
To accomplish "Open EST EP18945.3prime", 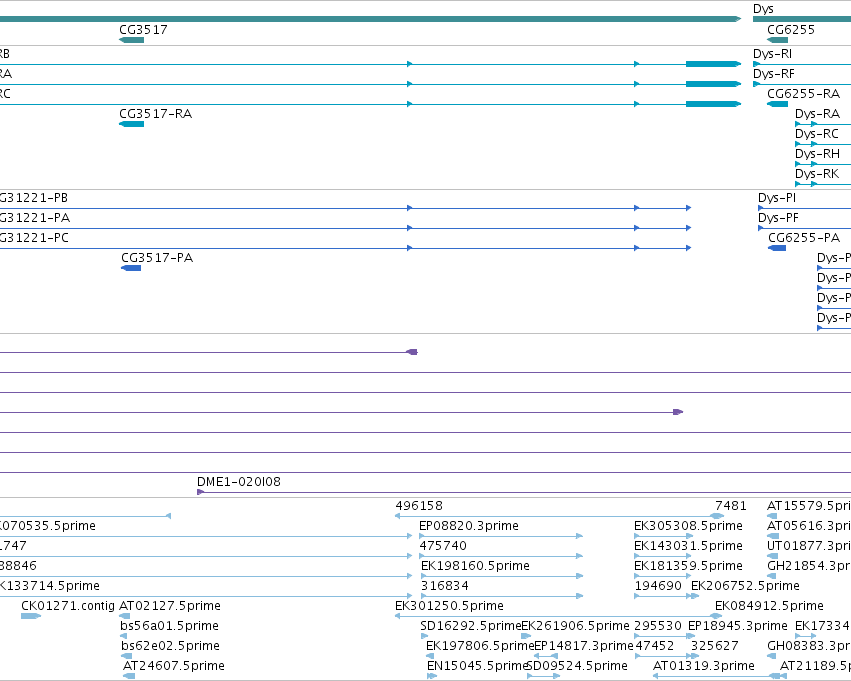I will pos(738,626).
